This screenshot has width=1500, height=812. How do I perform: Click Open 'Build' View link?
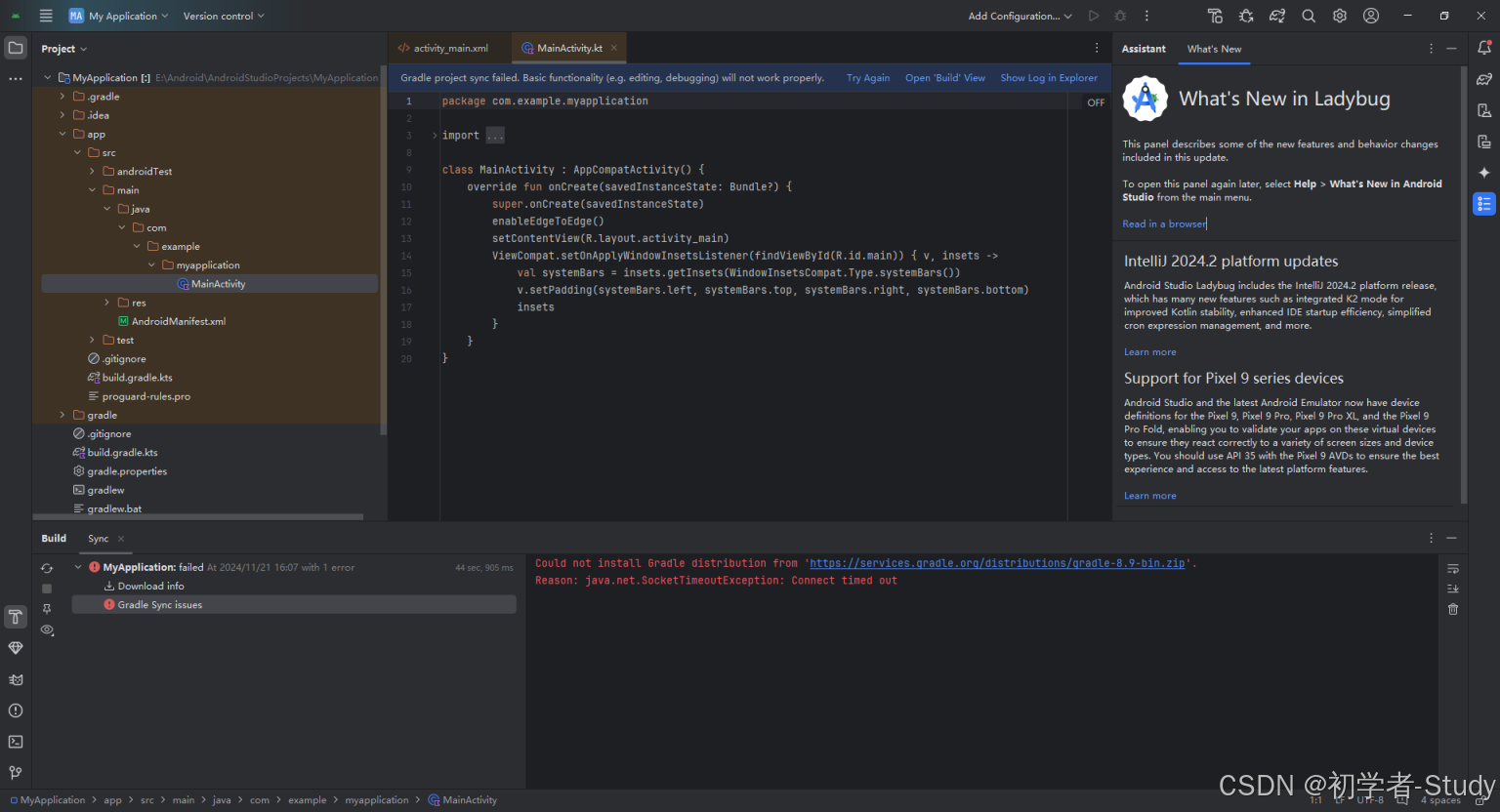click(945, 78)
